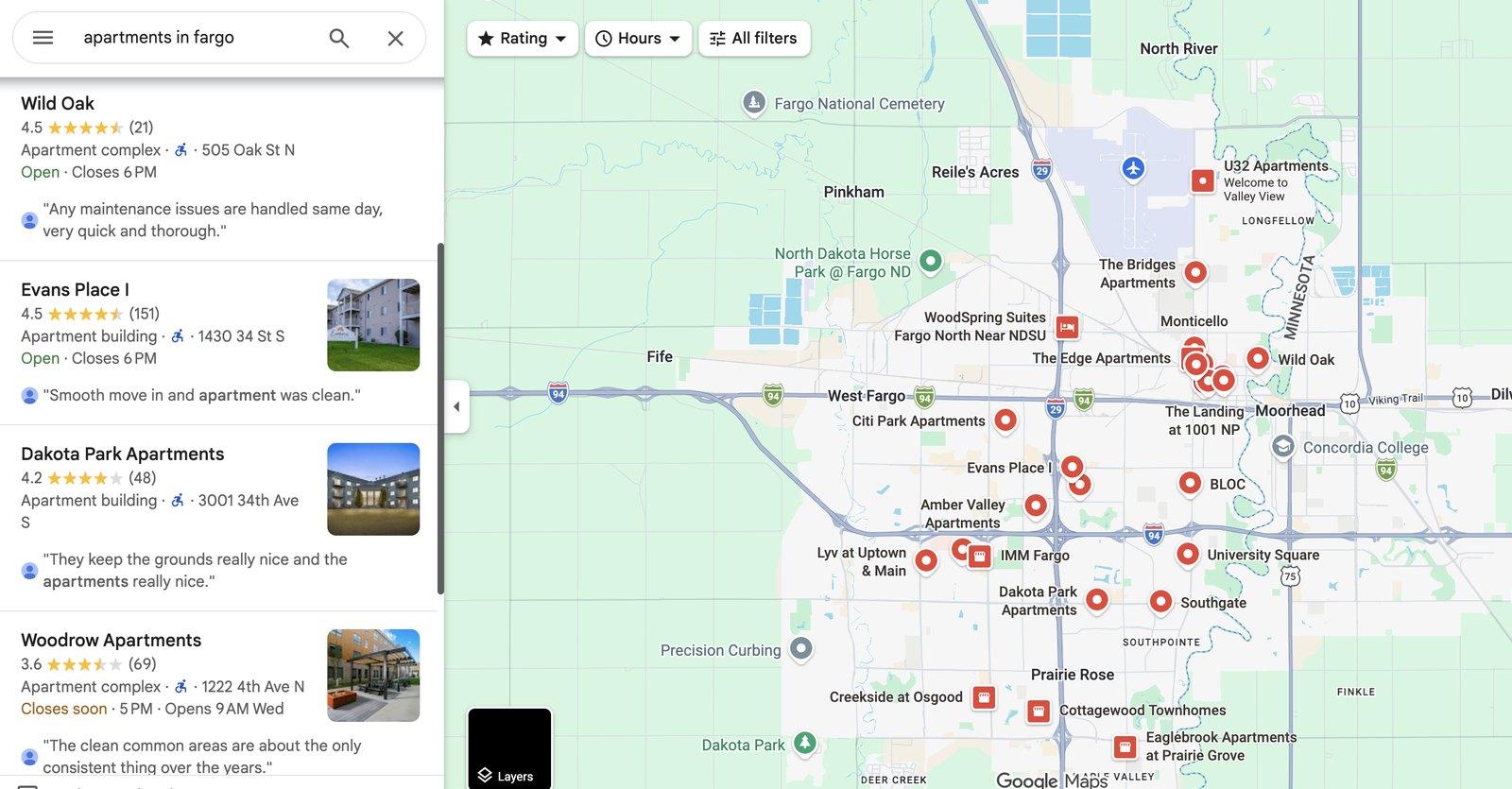Select the IMM Fargo map pin
The width and height of the screenshot is (1512, 789).
tap(980, 557)
